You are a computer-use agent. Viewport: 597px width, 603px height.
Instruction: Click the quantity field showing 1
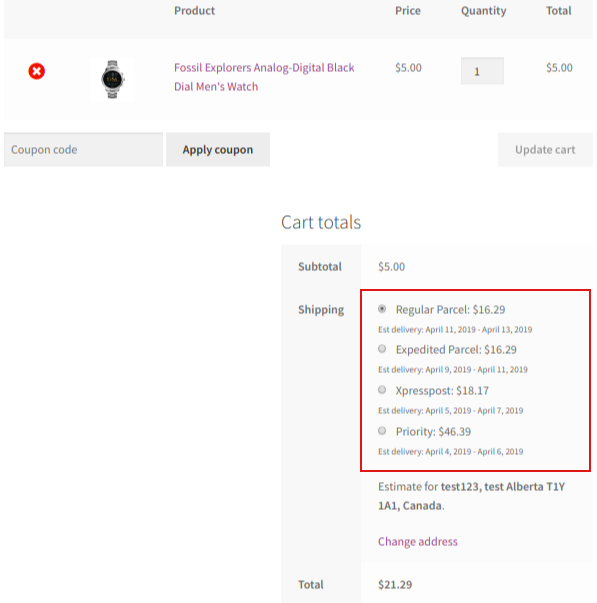click(x=482, y=71)
